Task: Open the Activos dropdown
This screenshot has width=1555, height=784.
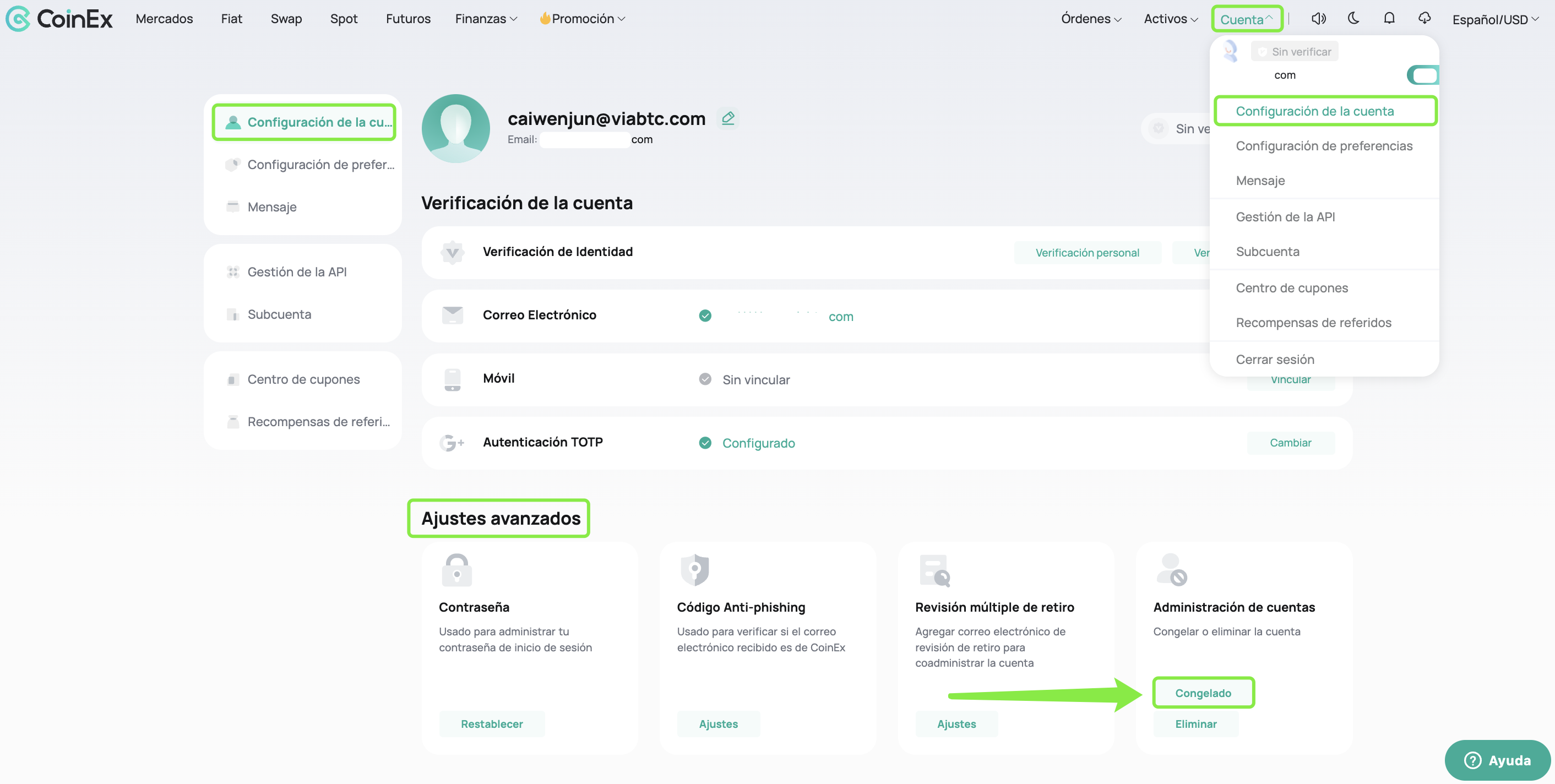Action: 1171,19
